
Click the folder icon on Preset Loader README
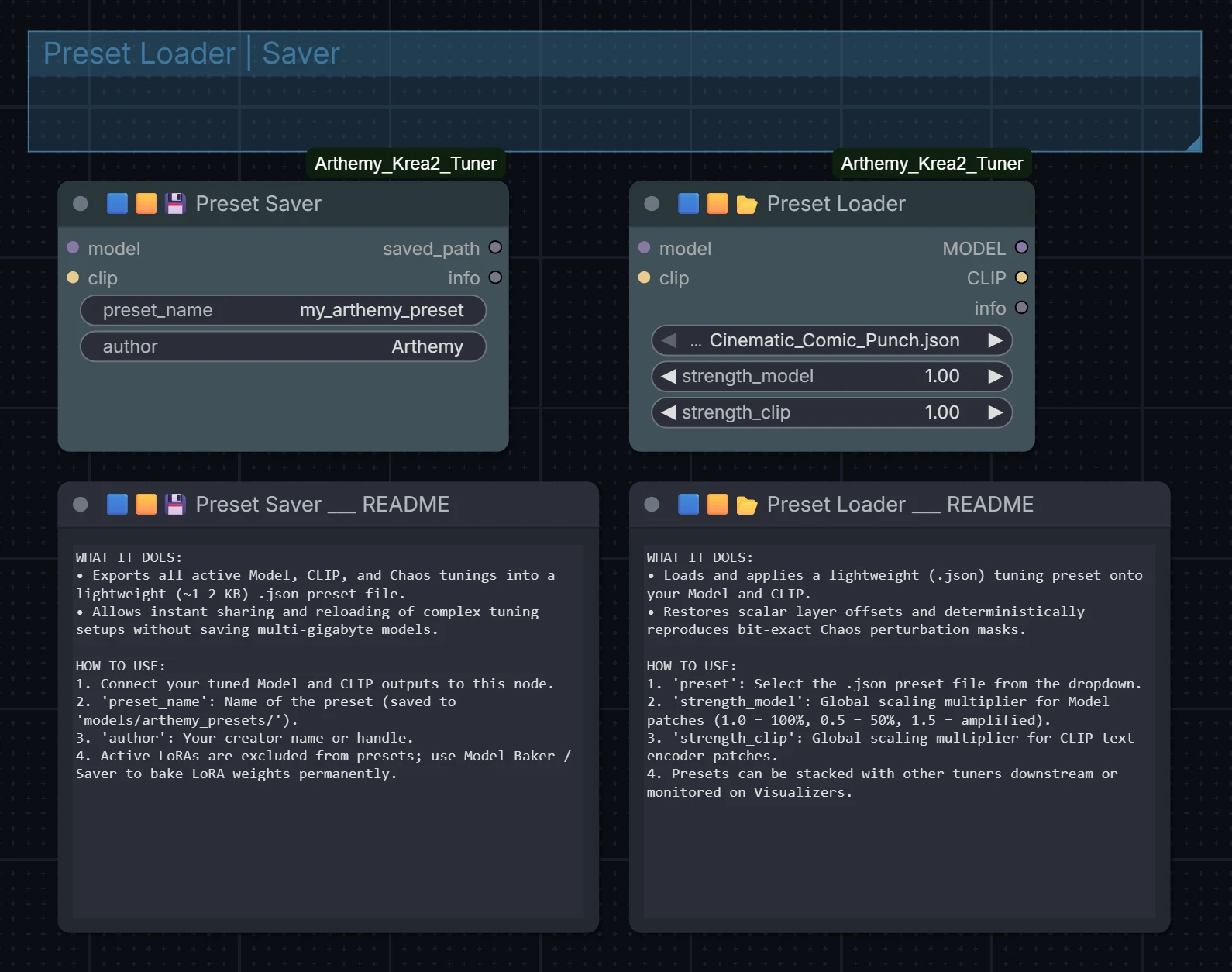pos(747,505)
